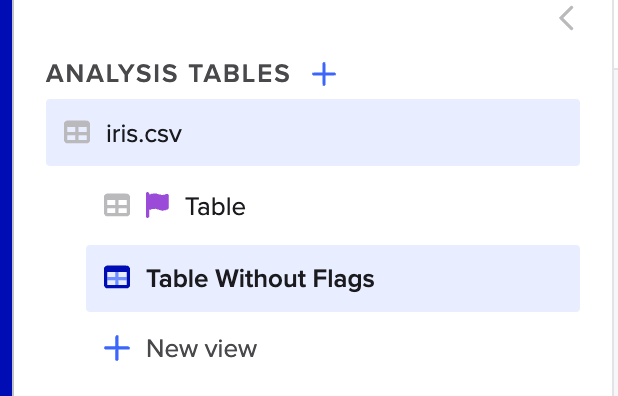
Task: Open the view named Table
Action: (215, 206)
